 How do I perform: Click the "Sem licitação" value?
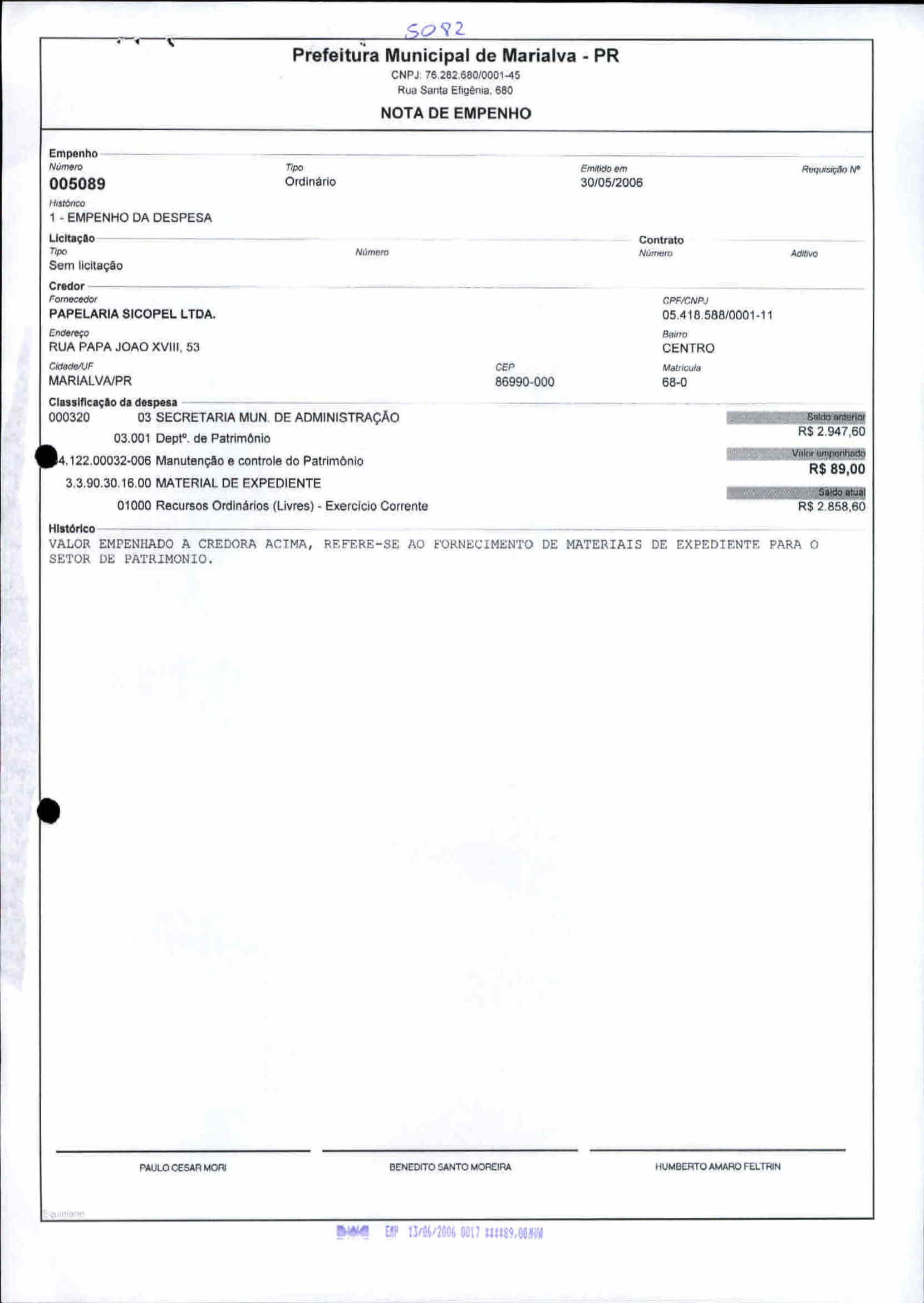pos(86,266)
